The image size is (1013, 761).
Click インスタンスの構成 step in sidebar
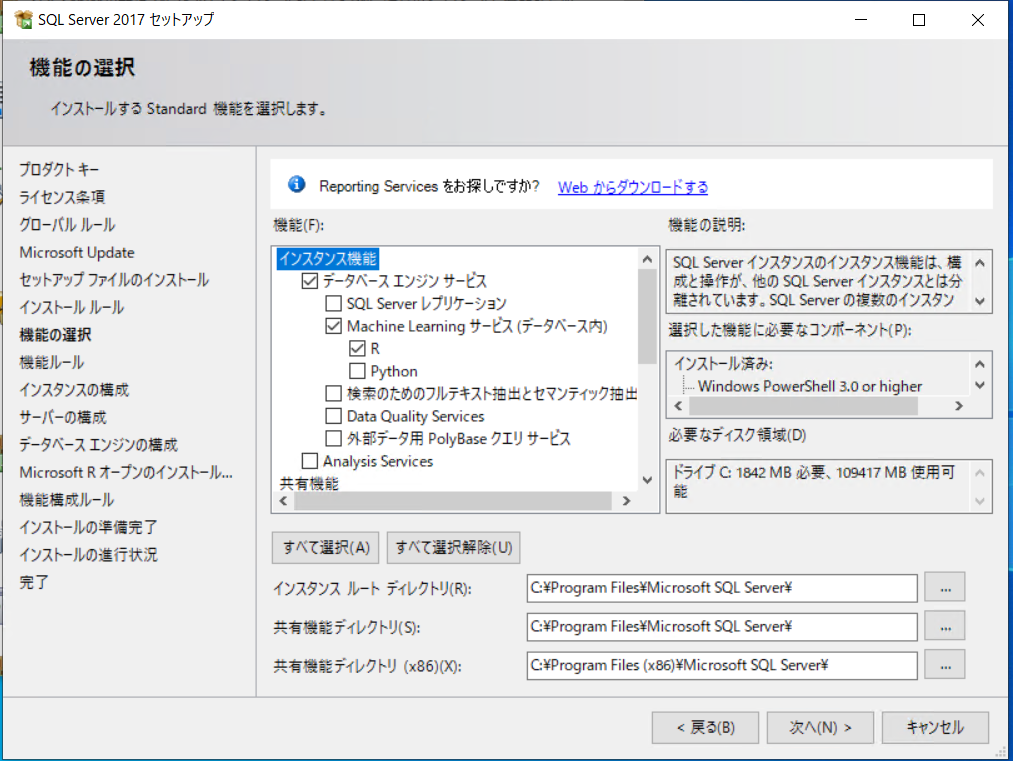[74, 390]
